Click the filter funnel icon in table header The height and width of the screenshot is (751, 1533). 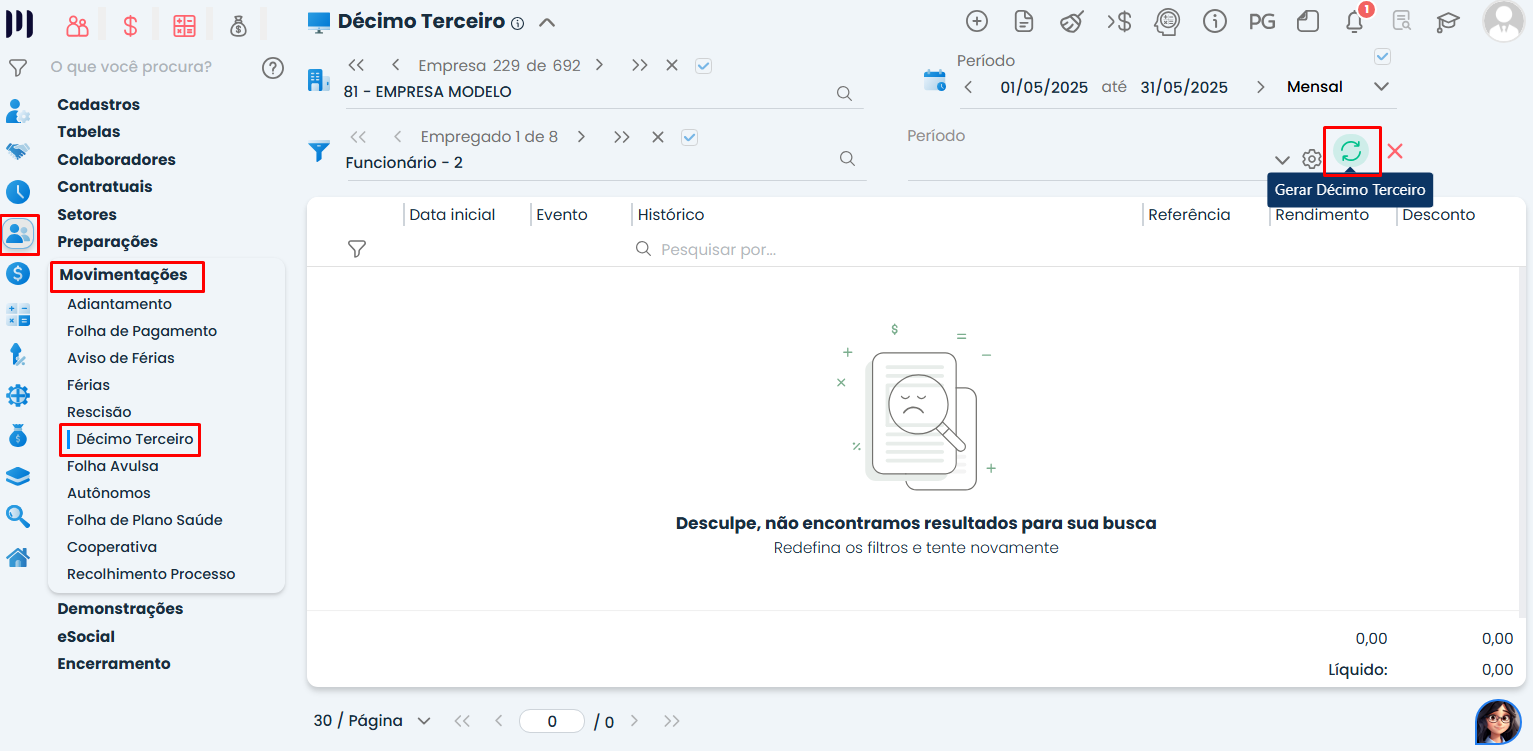tap(356, 249)
